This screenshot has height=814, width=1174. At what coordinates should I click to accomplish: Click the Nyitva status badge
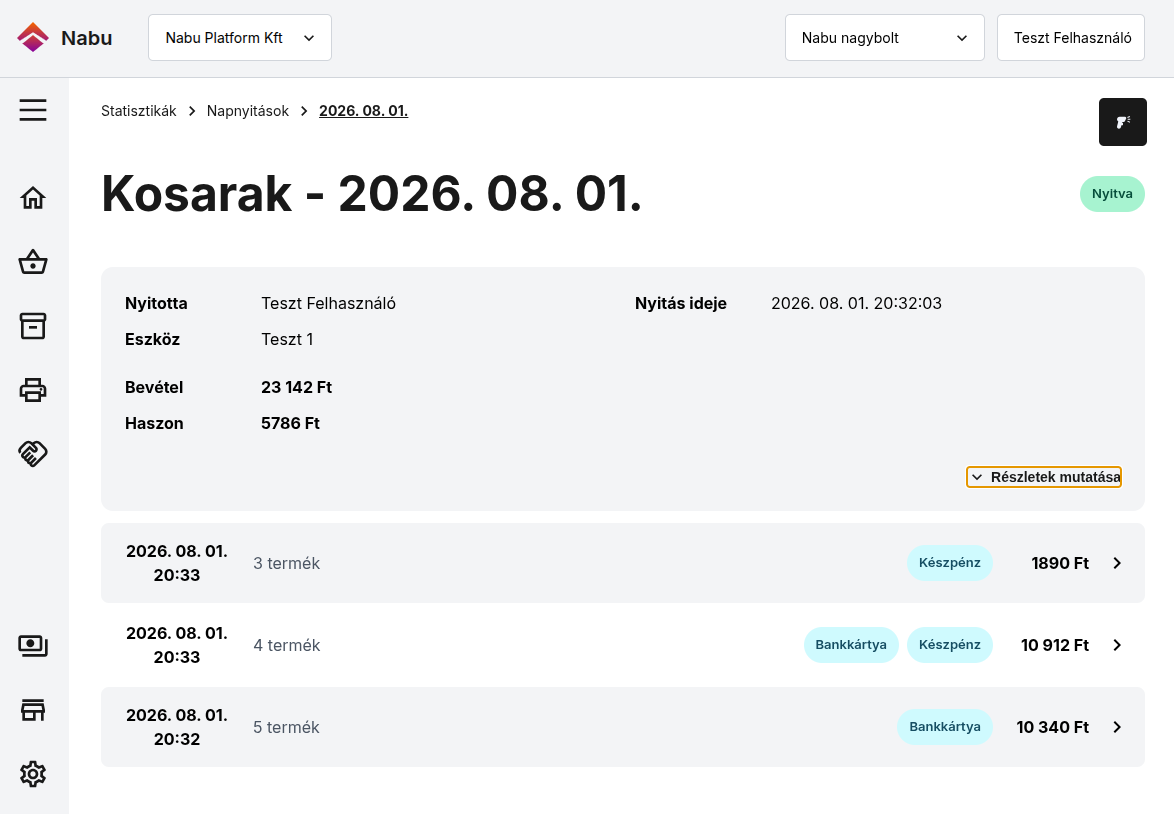1112,194
